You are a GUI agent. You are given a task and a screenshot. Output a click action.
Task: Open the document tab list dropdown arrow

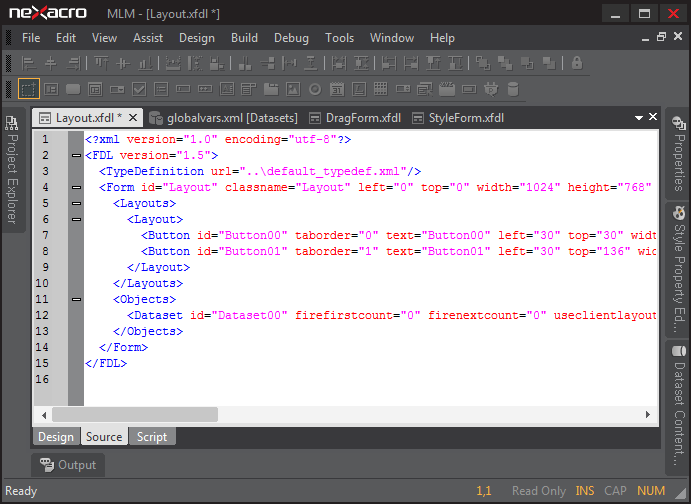click(638, 118)
